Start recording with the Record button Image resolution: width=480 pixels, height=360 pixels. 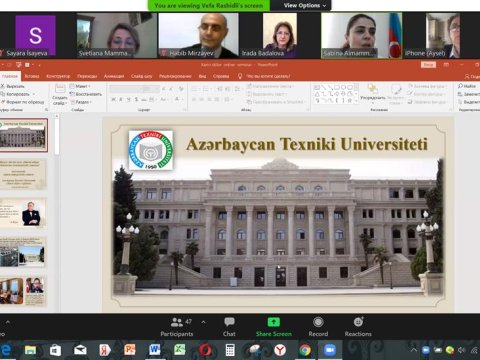point(318,327)
